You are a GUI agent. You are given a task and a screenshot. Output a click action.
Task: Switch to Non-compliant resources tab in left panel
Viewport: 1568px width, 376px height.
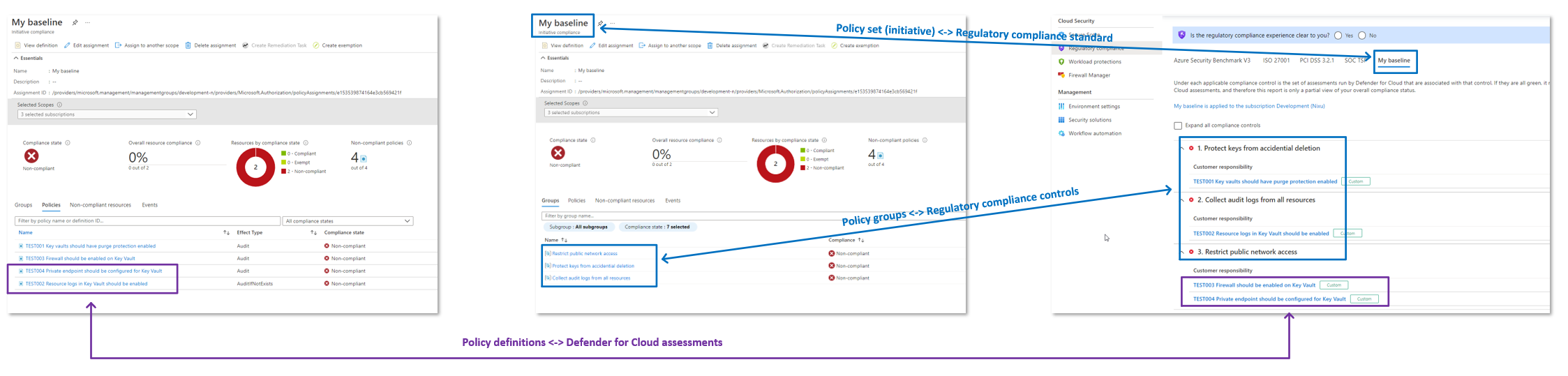click(x=100, y=205)
